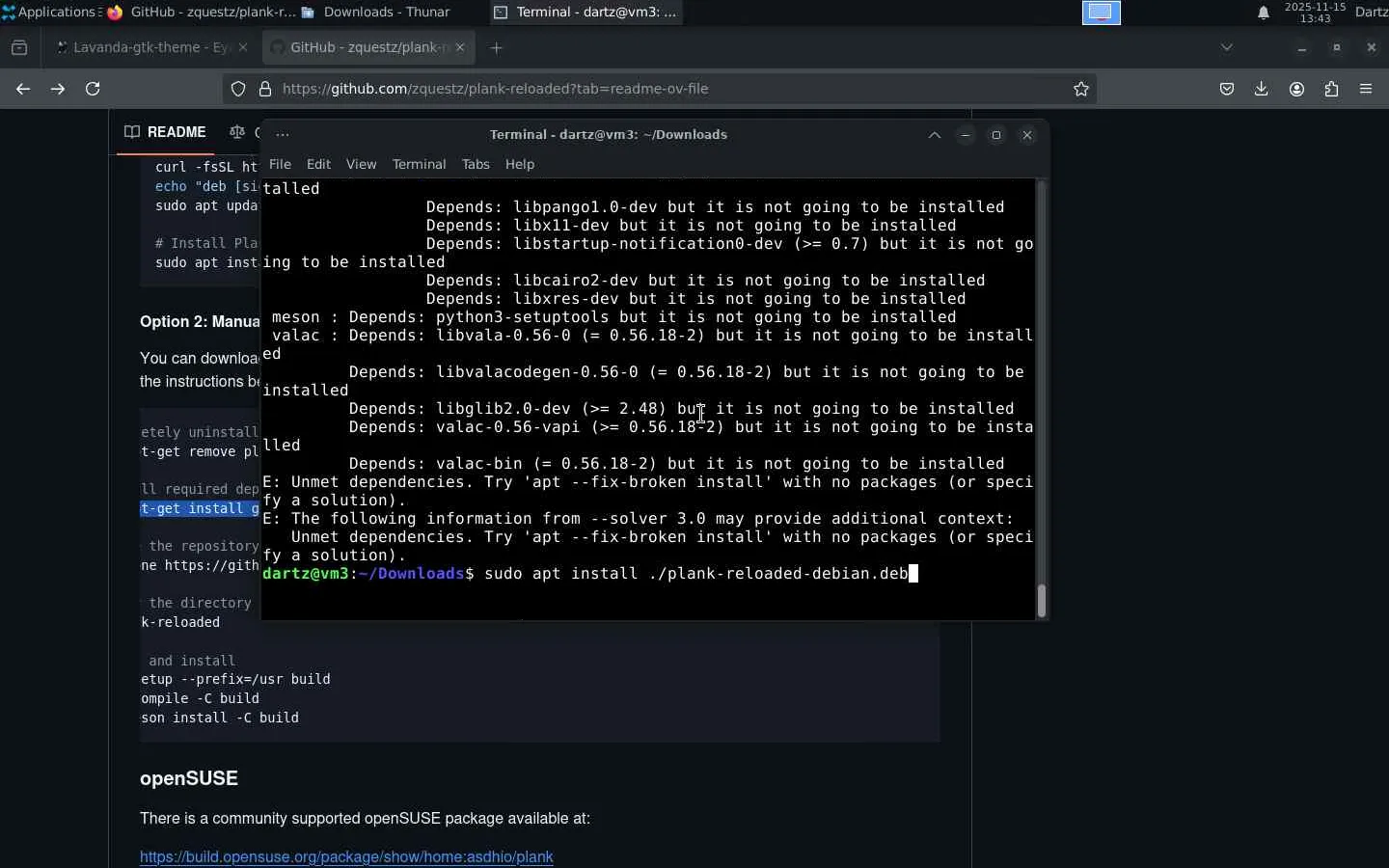The width and height of the screenshot is (1389, 868).
Task: Open the Firefox extensions puzzle icon
Action: pos(1331,89)
